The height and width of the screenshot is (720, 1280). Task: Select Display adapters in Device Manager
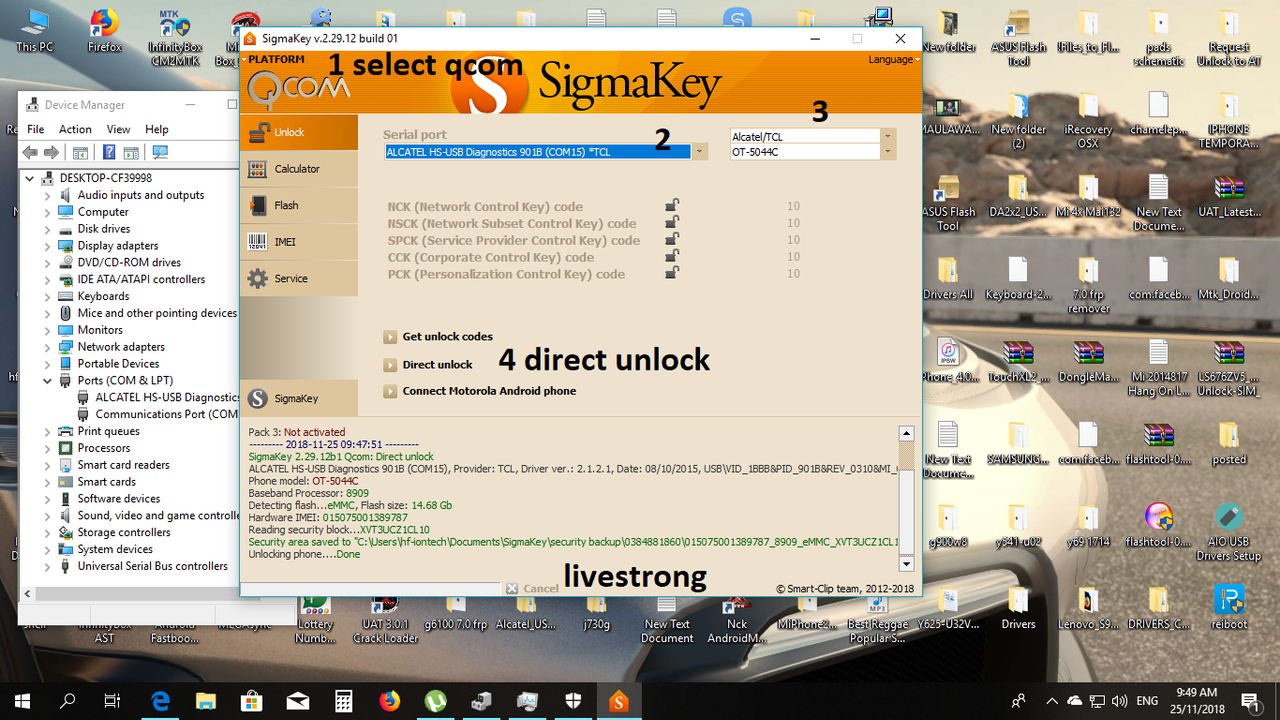(x=118, y=246)
